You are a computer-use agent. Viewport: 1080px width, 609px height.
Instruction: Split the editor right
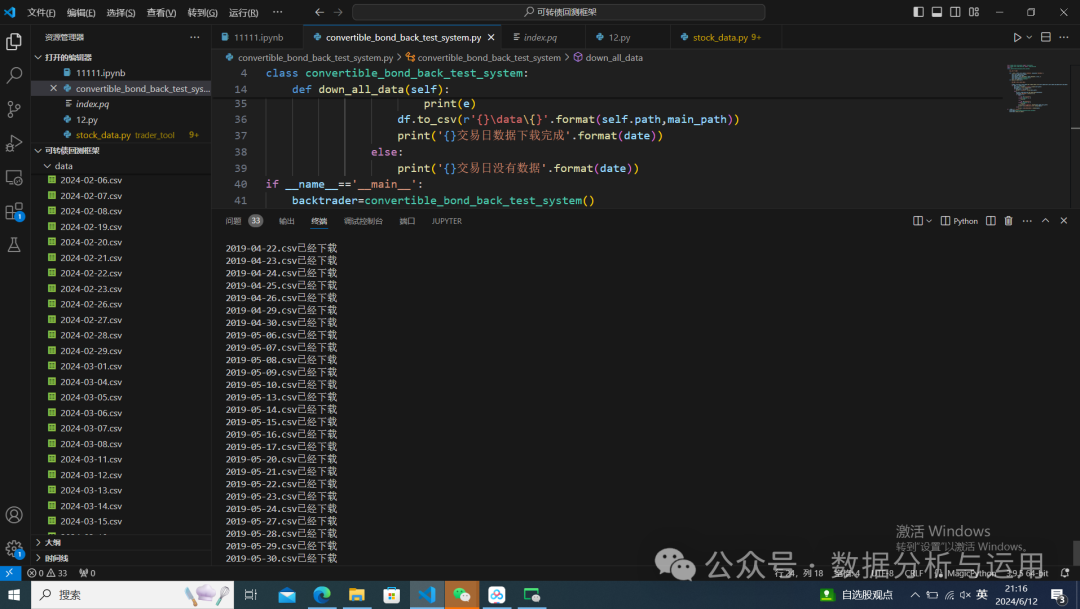tap(1046, 37)
